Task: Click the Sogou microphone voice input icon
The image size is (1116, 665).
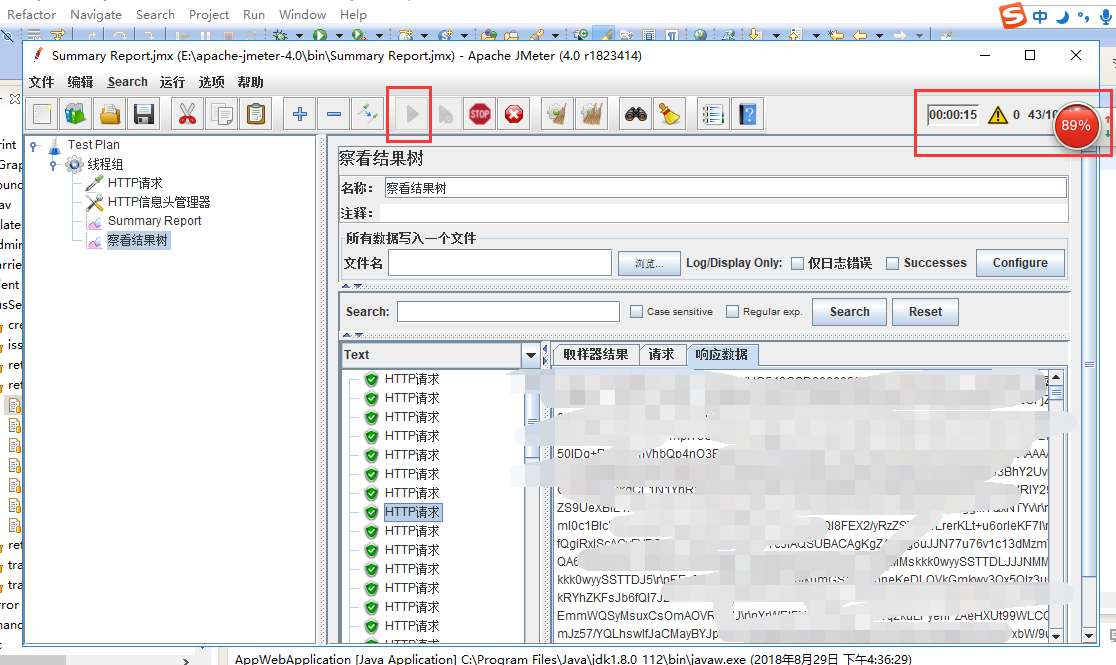Action: 1105,16
